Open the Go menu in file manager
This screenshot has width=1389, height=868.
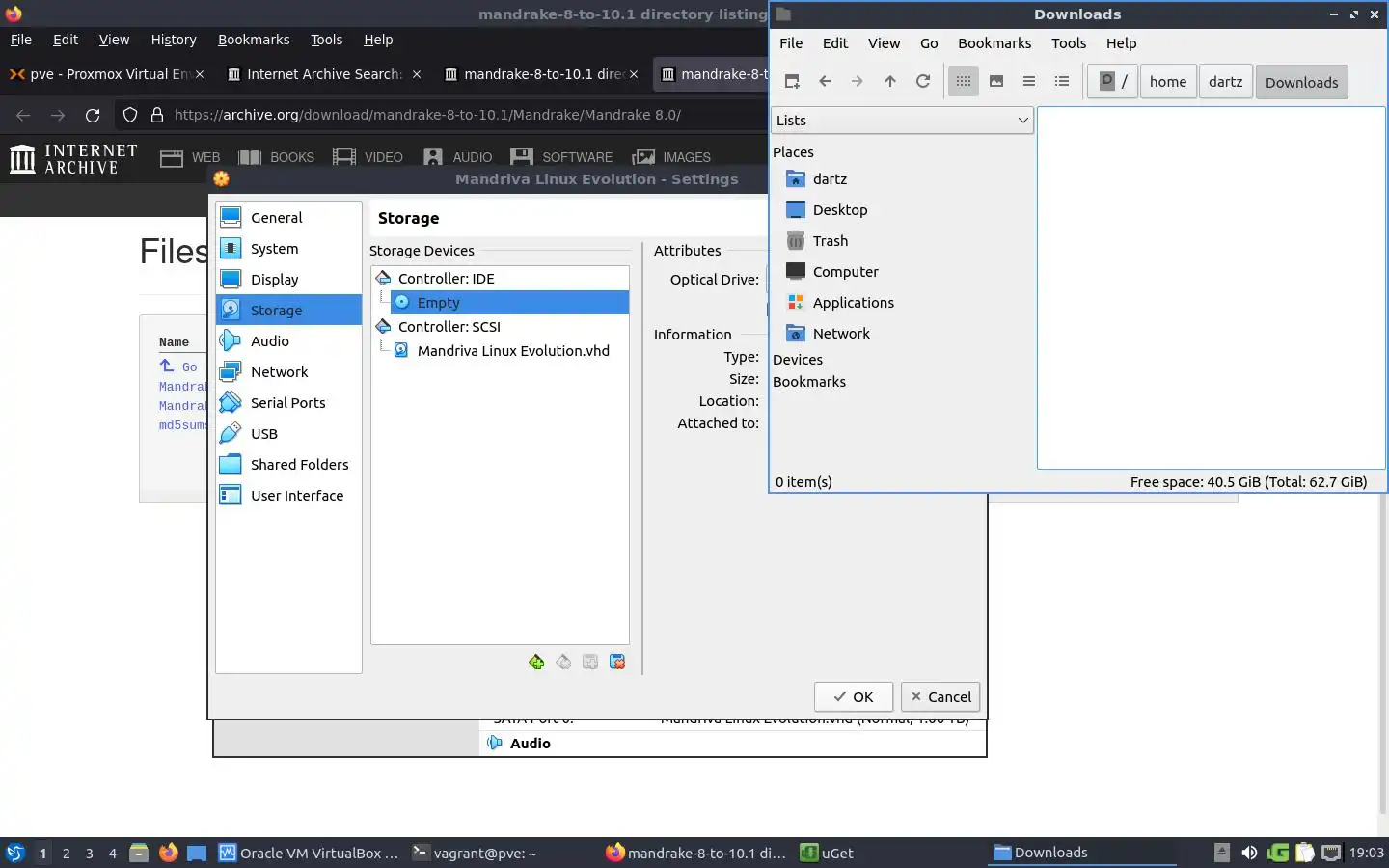tap(929, 43)
